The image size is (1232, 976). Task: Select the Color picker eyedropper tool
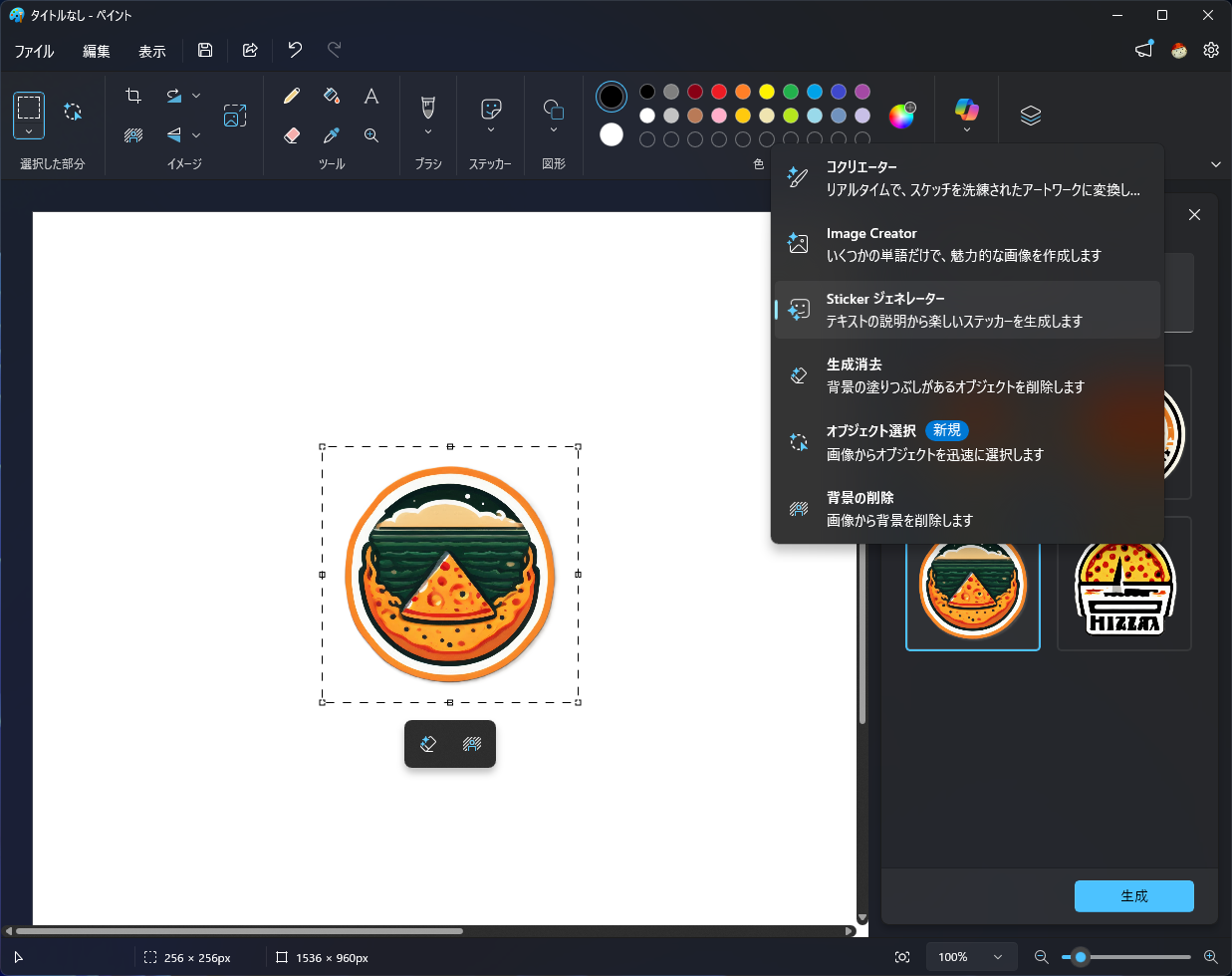pos(332,134)
